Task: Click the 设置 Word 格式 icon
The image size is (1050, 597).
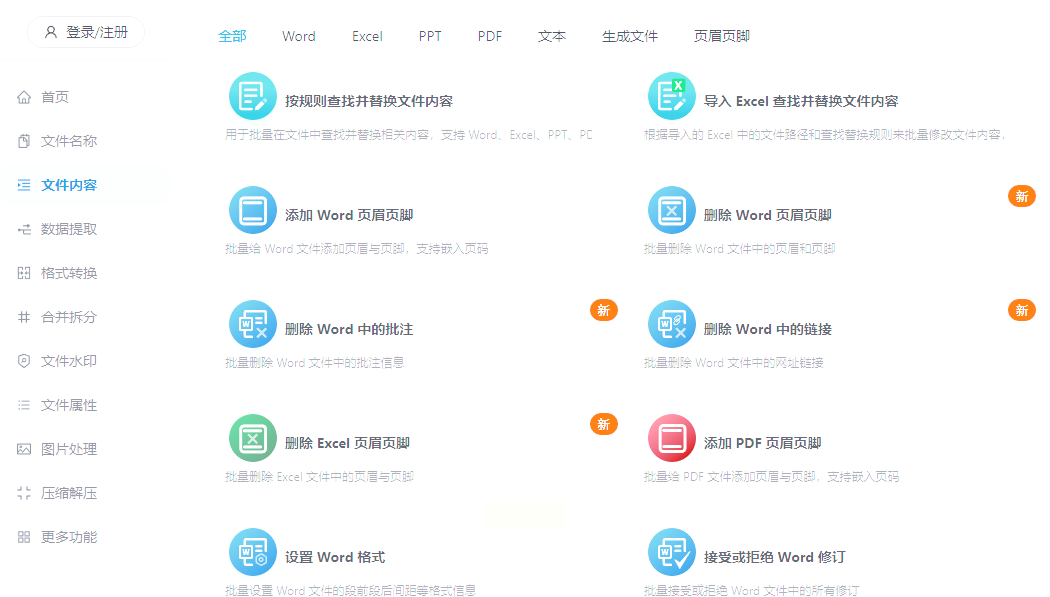Action: (x=252, y=552)
